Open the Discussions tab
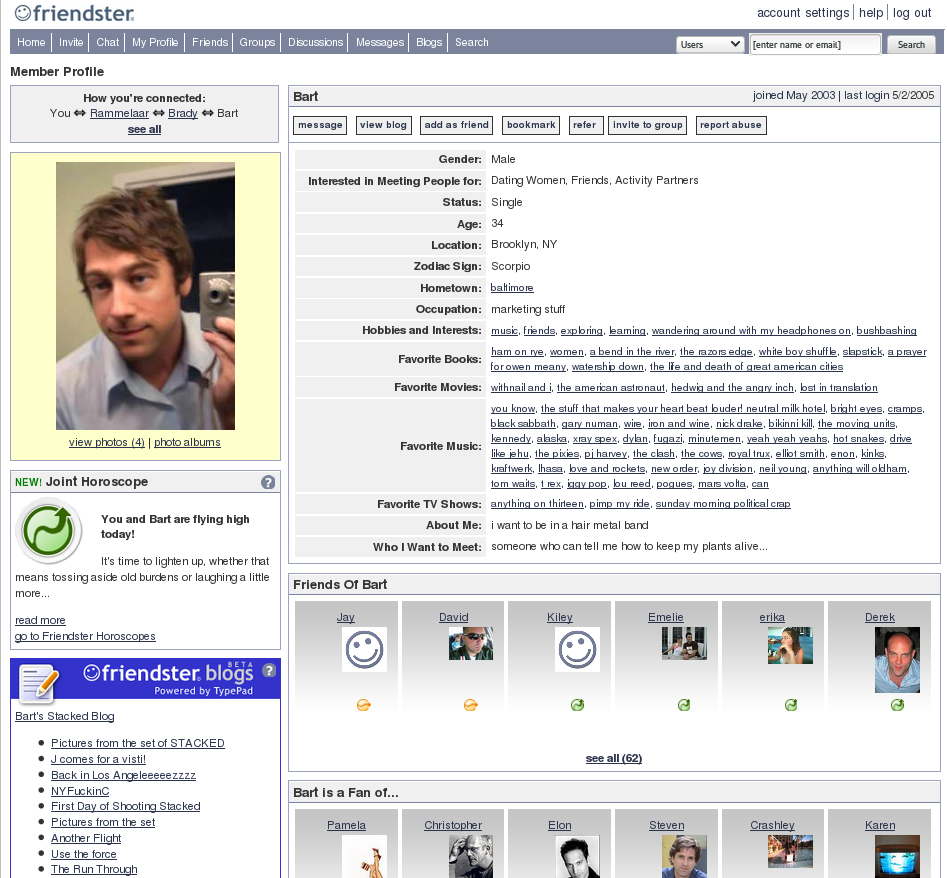This screenshot has width=947, height=878. 314,42
